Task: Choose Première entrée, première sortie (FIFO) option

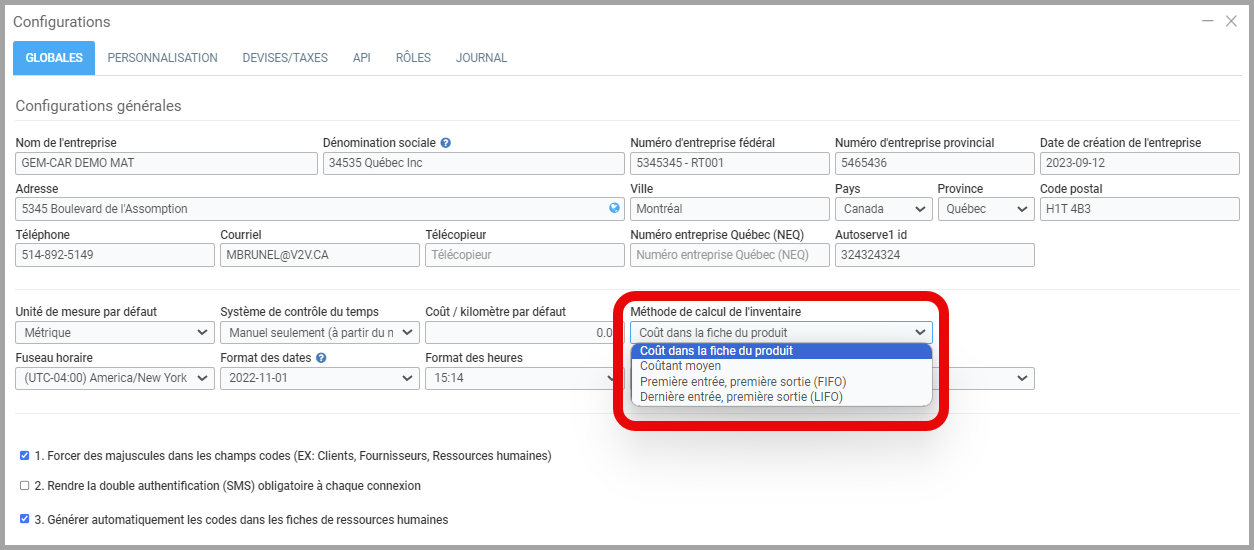Action: [743, 382]
